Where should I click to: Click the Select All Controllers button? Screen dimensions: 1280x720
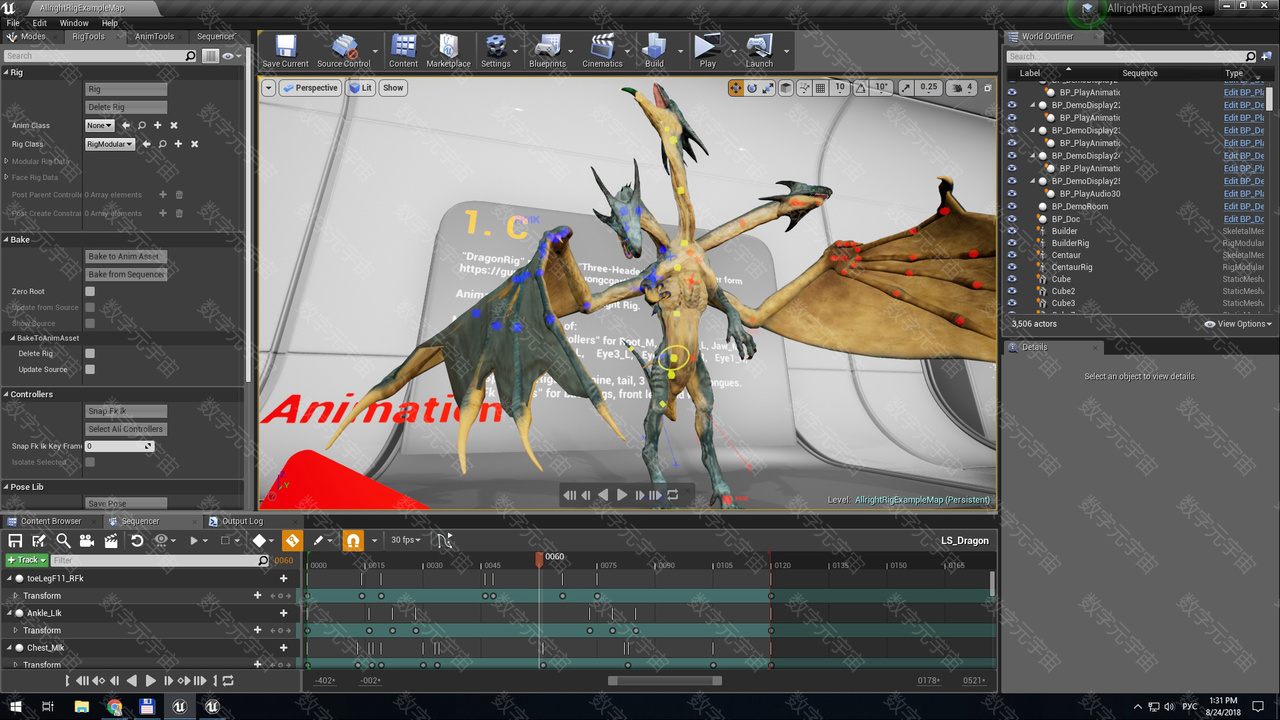(126, 429)
